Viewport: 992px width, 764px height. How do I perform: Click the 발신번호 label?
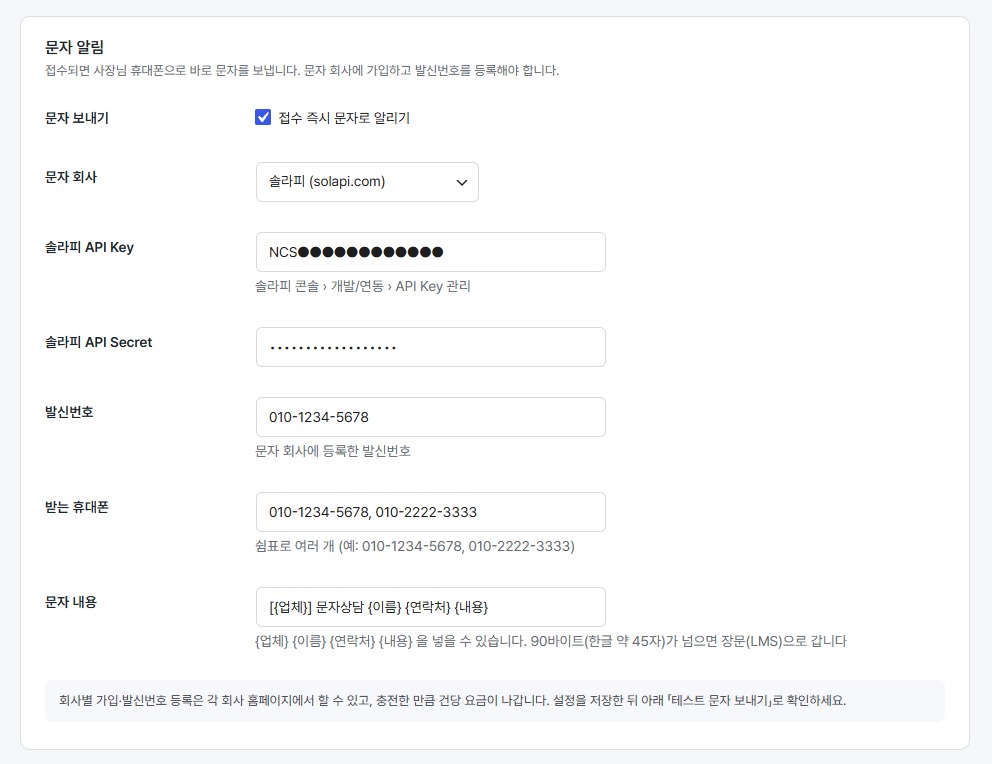tap(69, 412)
